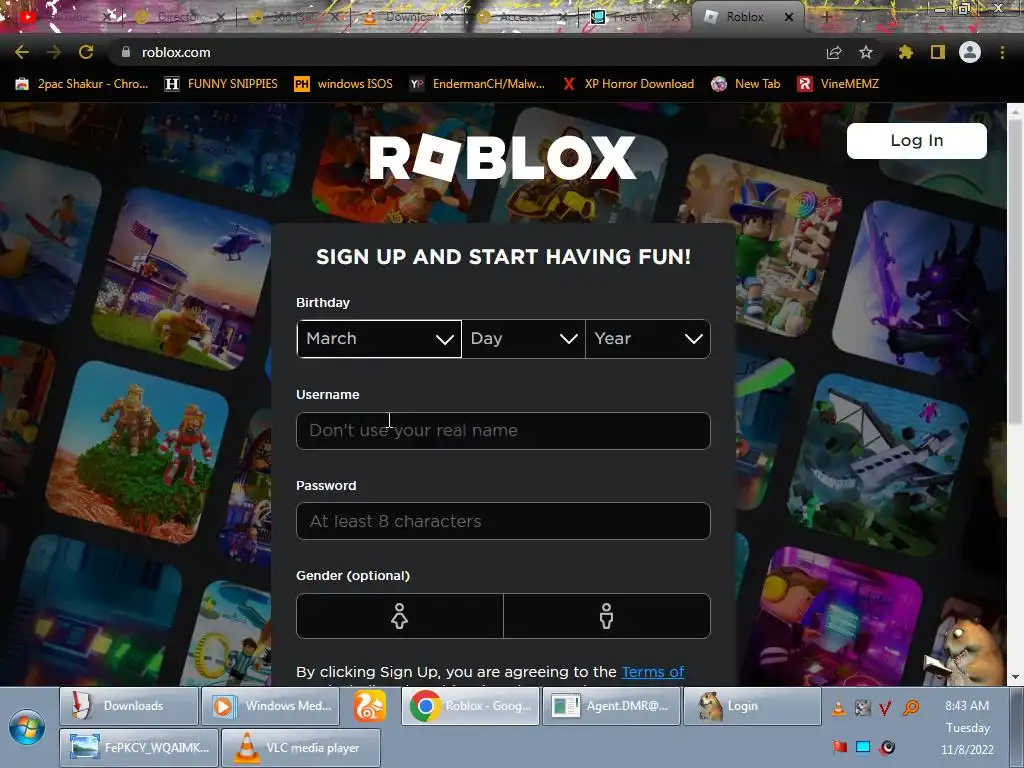Open the FUNNY SNIPPIES bookmark
The width and height of the screenshot is (1024, 768).
(x=221, y=84)
